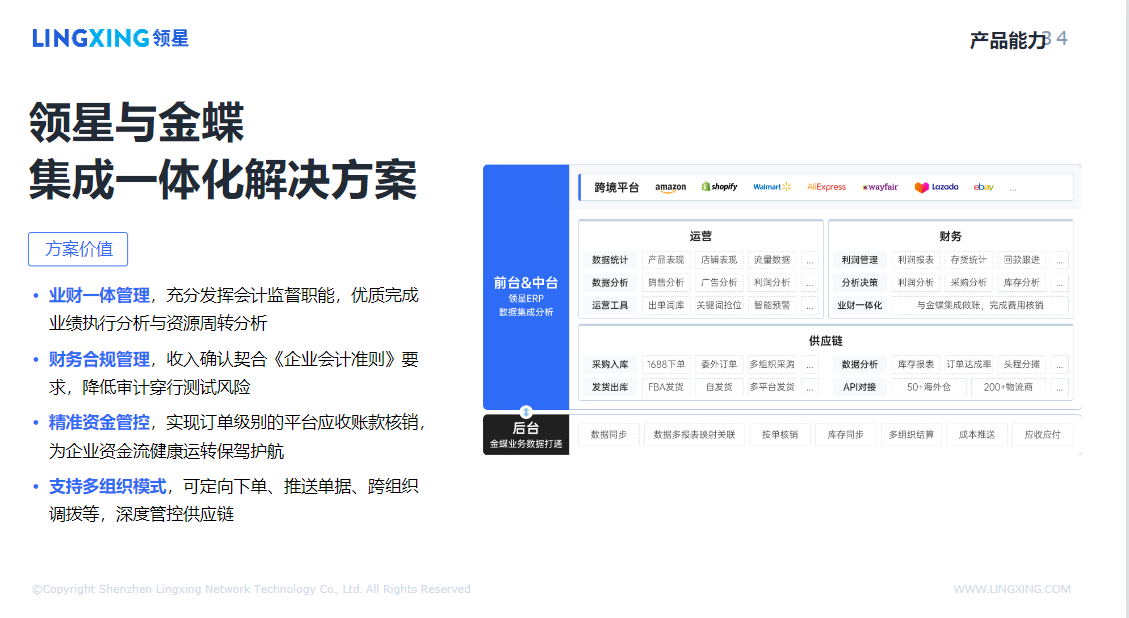Click the 利润管理 row label

click(860, 260)
